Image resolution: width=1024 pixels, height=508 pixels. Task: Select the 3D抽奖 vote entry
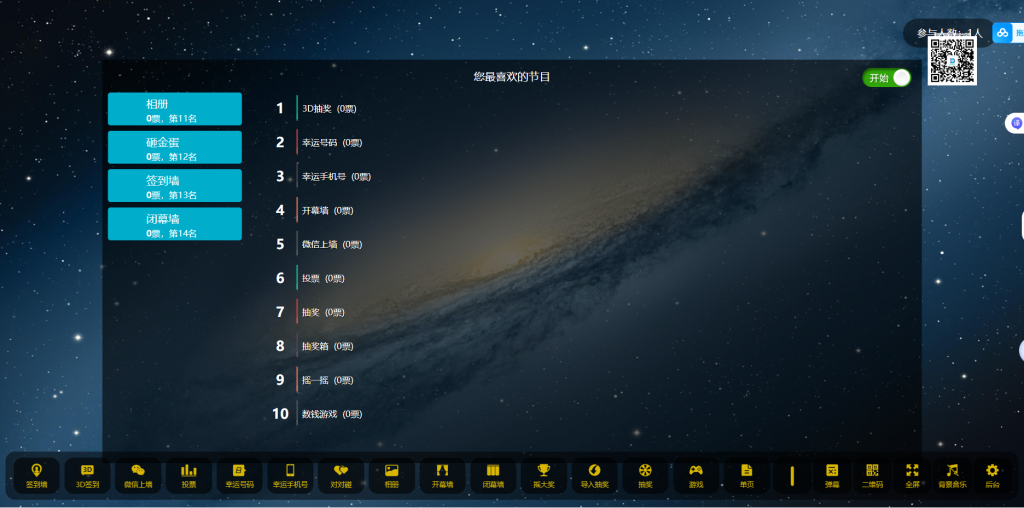329,108
